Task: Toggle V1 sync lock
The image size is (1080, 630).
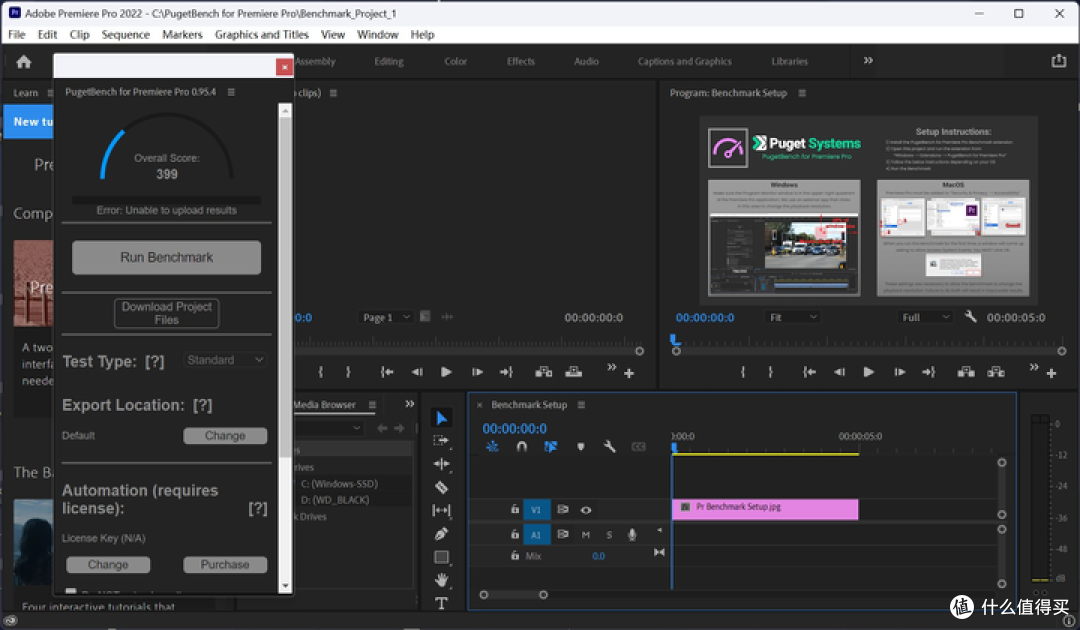Action: click(x=563, y=510)
